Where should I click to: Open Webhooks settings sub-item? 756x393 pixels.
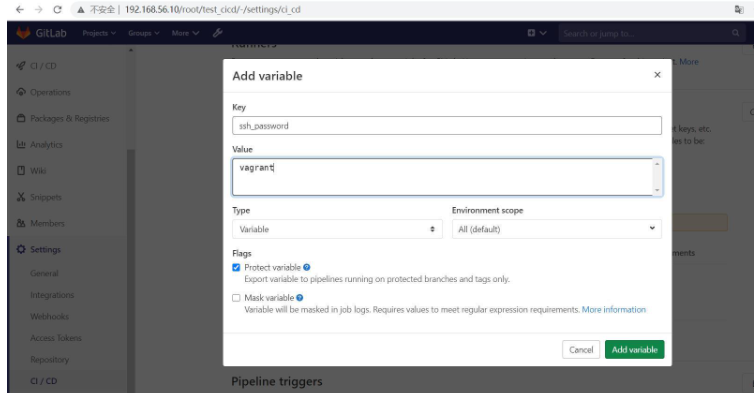point(49,316)
